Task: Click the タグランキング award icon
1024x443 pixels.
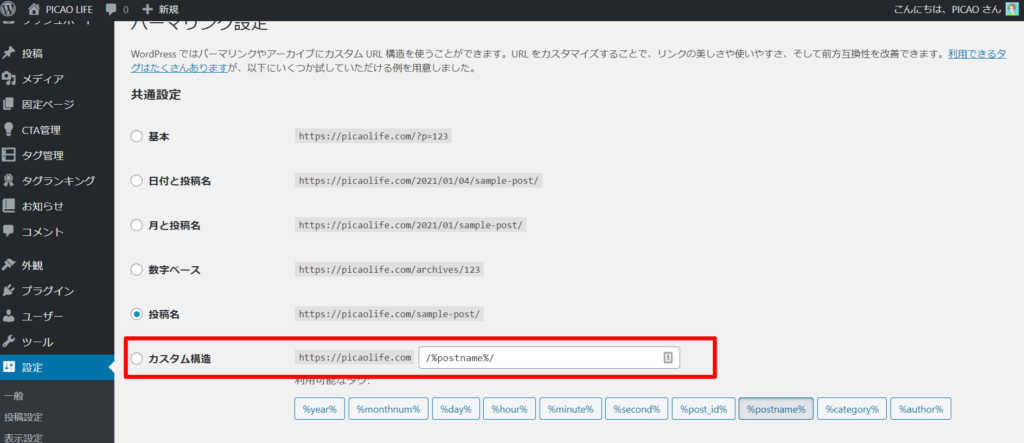Action: (9, 180)
